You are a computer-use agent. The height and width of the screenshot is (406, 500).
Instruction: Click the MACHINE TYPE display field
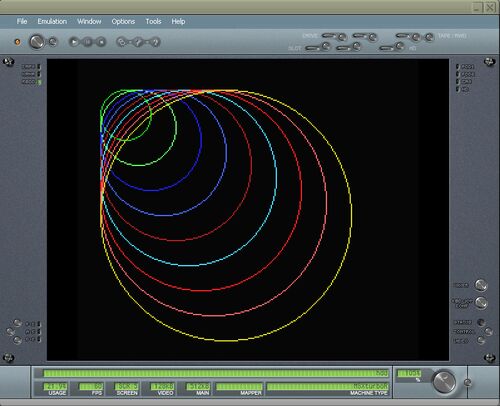(x=328, y=386)
